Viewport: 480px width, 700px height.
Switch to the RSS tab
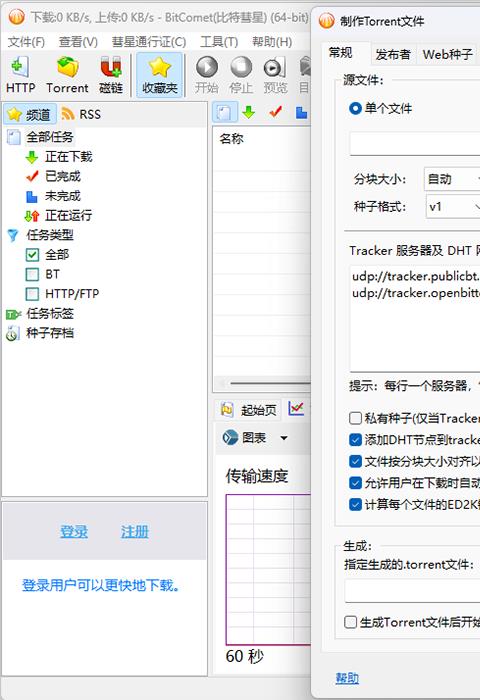[x=81, y=114]
